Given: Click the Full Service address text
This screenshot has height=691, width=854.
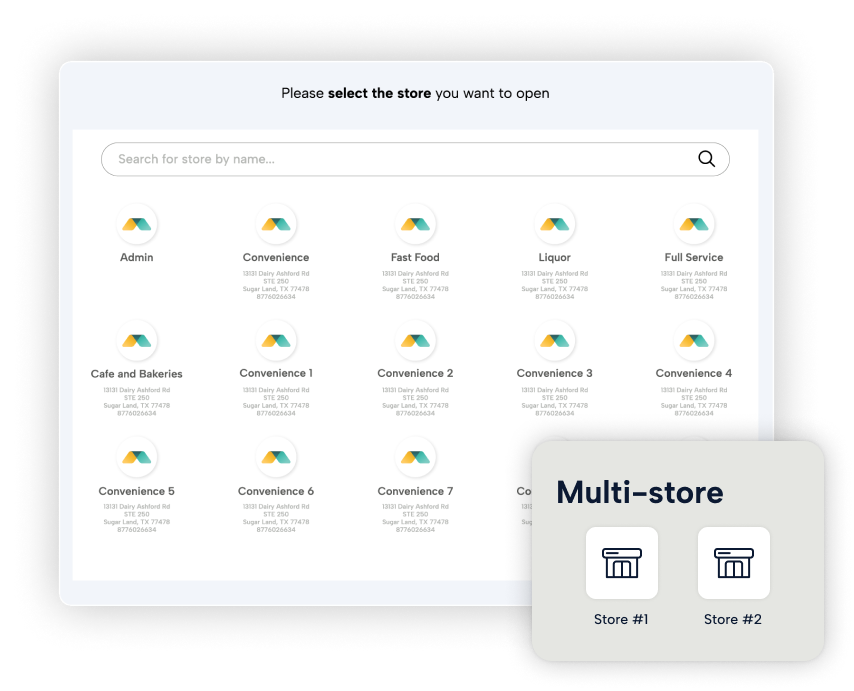Looking at the screenshot, I should pyautogui.click(x=694, y=285).
